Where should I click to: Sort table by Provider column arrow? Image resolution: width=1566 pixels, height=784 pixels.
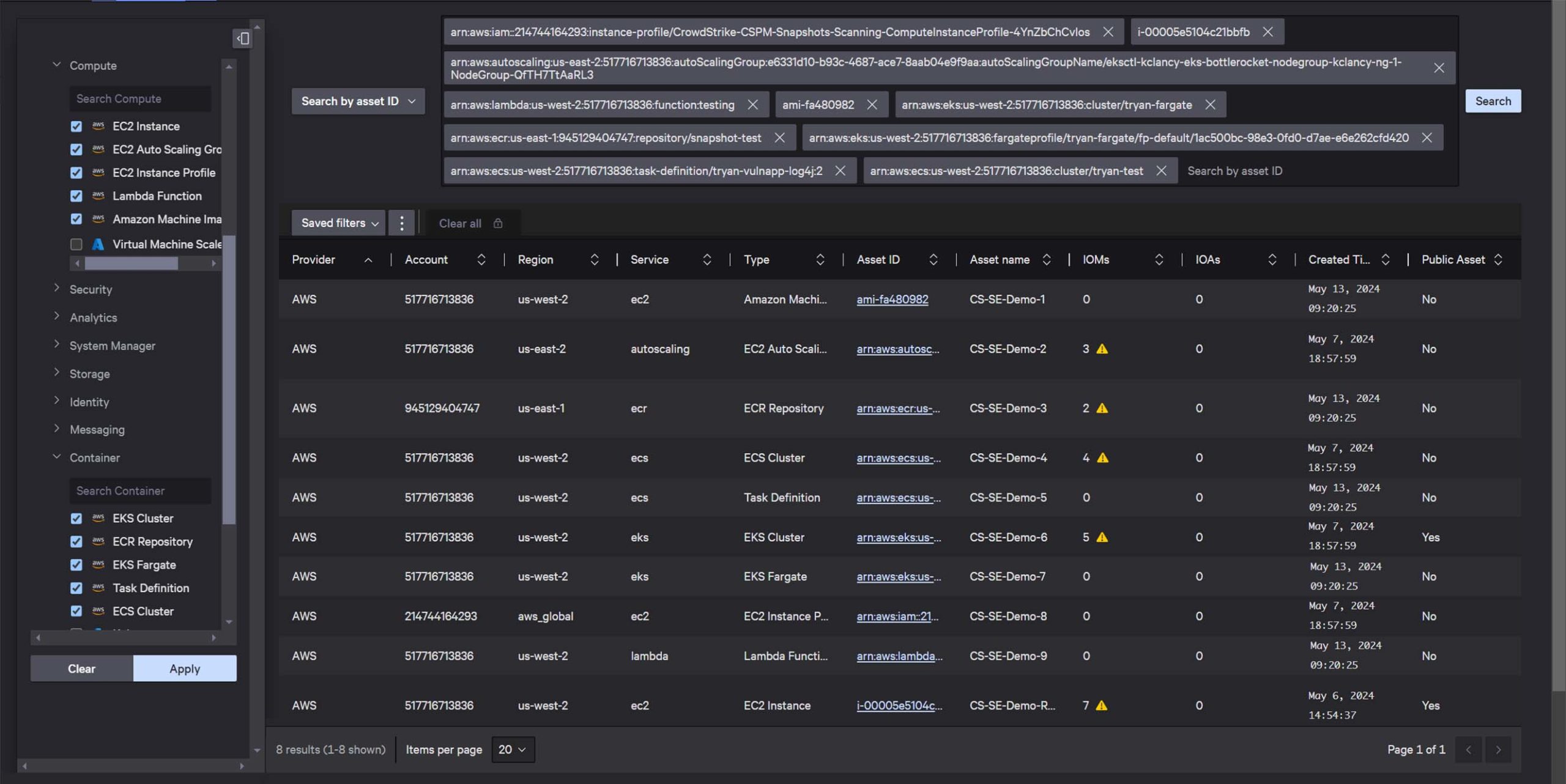pyautogui.click(x=368, y=260)
